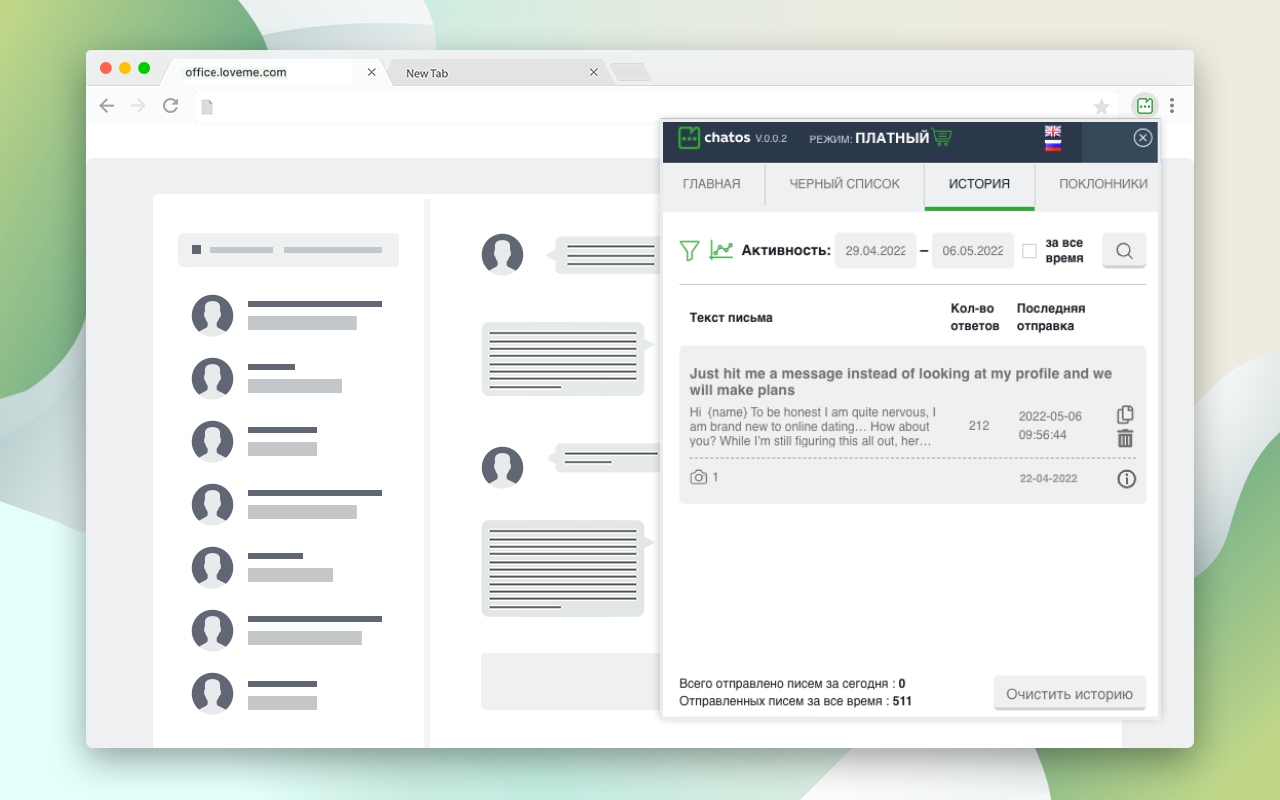Open the activity chart icon
1280x800 pixels.
point(721,250)
